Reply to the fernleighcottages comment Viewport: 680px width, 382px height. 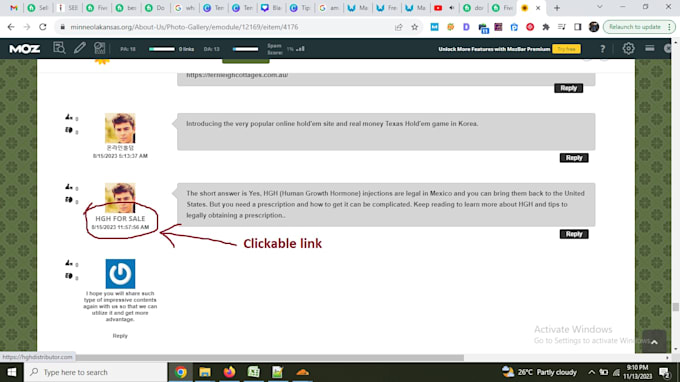[x=568, y=88]
